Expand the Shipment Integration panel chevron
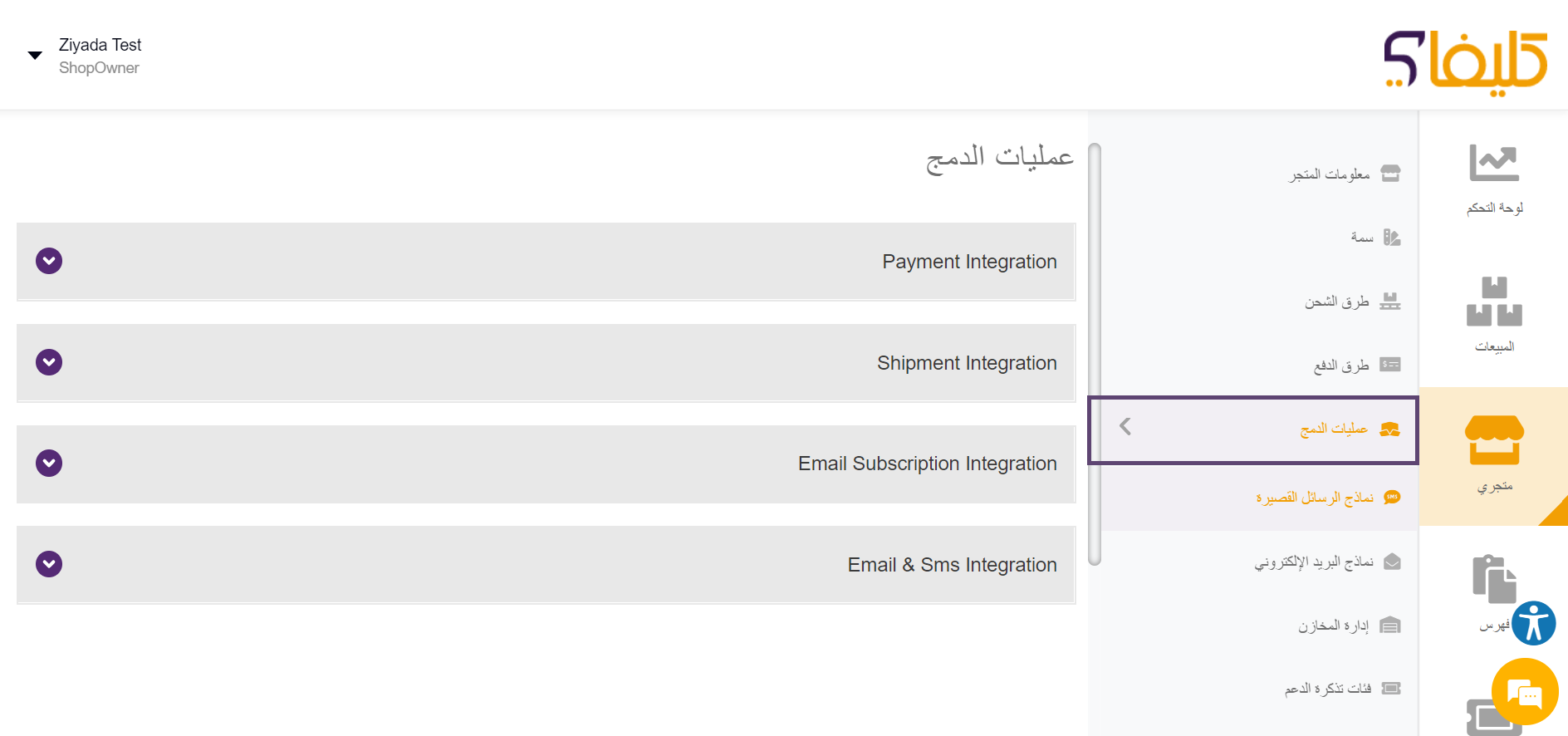 [x=49, y=362]
